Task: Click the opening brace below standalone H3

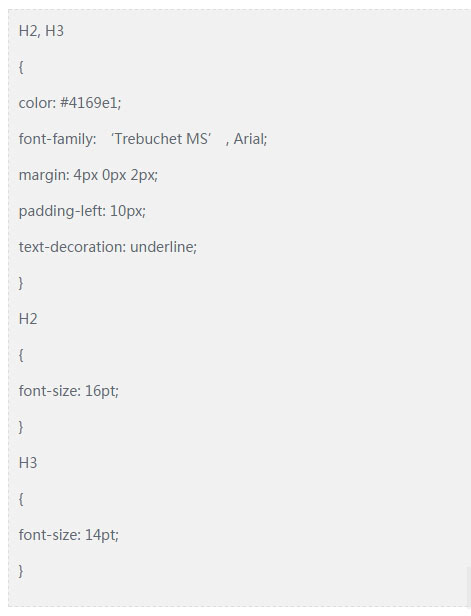Action: [x=21, y=499]
